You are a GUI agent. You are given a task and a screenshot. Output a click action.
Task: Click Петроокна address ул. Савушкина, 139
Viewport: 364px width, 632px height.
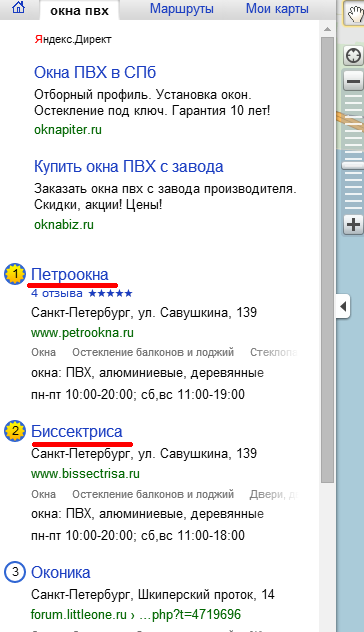click(x=198, y=312)
